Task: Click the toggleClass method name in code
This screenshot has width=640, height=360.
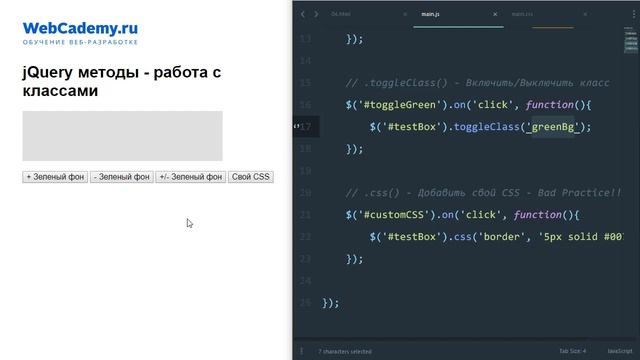Action: click(x=487, y=127)
